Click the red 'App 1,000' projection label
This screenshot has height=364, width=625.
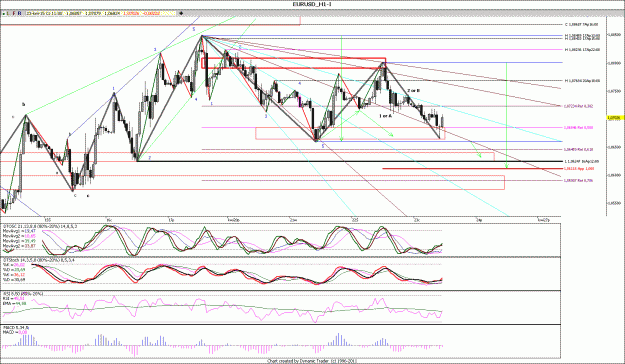(579, 169)
